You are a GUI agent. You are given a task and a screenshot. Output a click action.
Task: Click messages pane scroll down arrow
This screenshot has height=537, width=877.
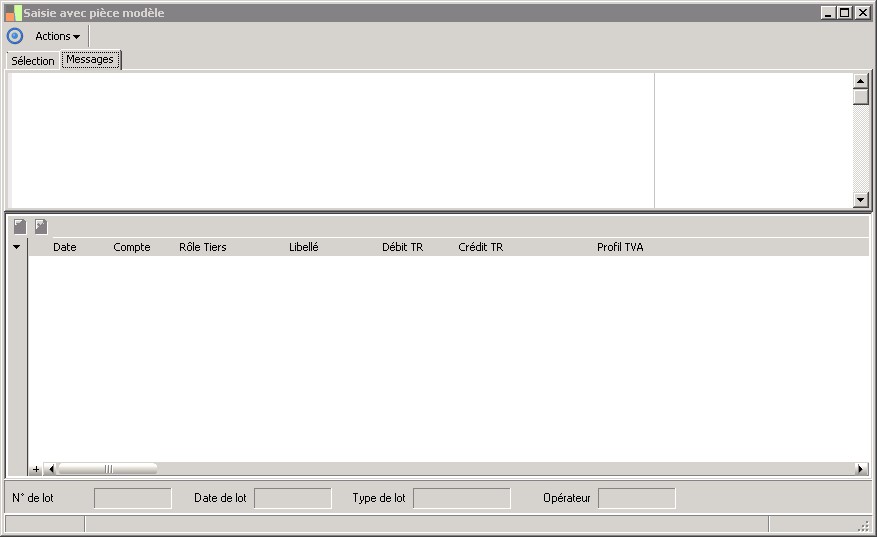click(861, 200)
